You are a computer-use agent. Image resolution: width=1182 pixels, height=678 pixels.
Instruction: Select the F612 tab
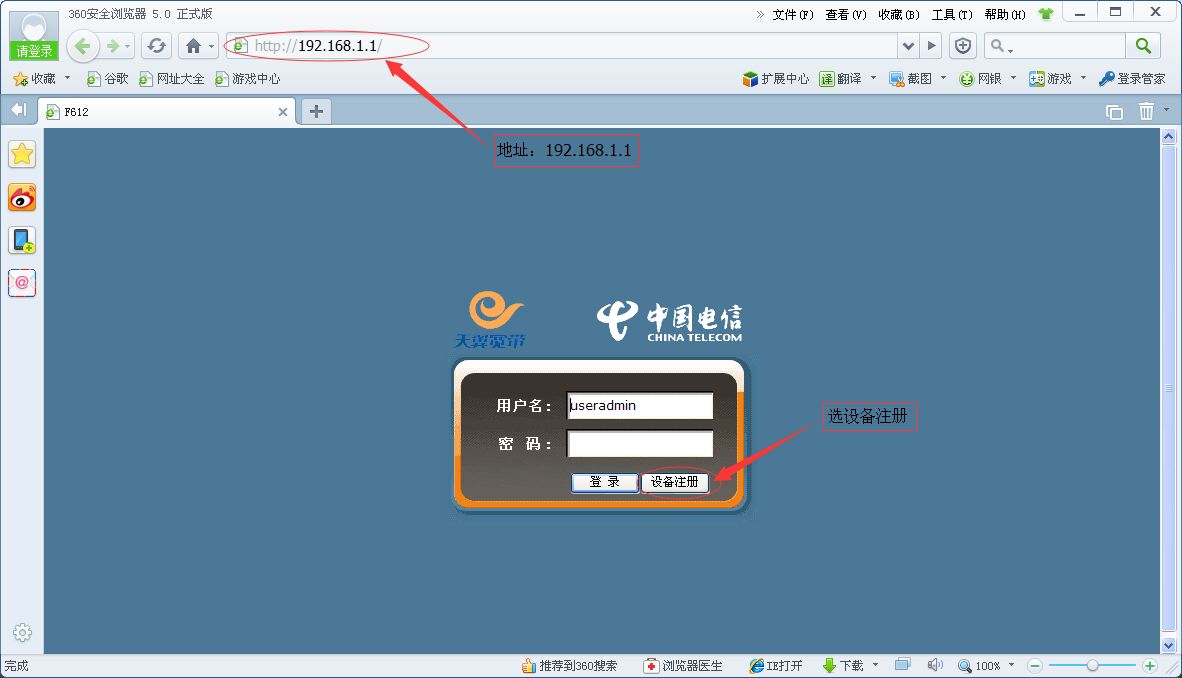[166, 112]
